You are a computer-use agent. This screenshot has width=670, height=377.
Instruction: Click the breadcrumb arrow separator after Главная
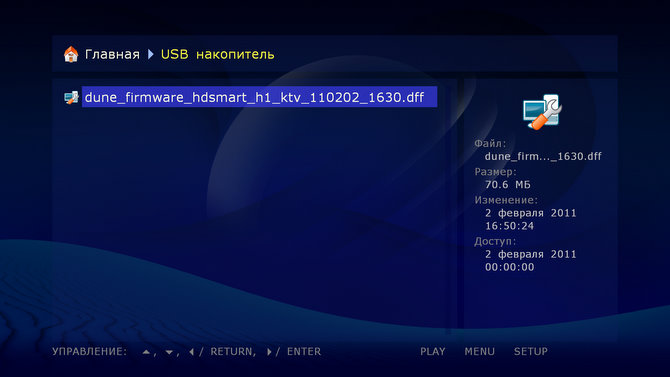click(x=150, y=54)
